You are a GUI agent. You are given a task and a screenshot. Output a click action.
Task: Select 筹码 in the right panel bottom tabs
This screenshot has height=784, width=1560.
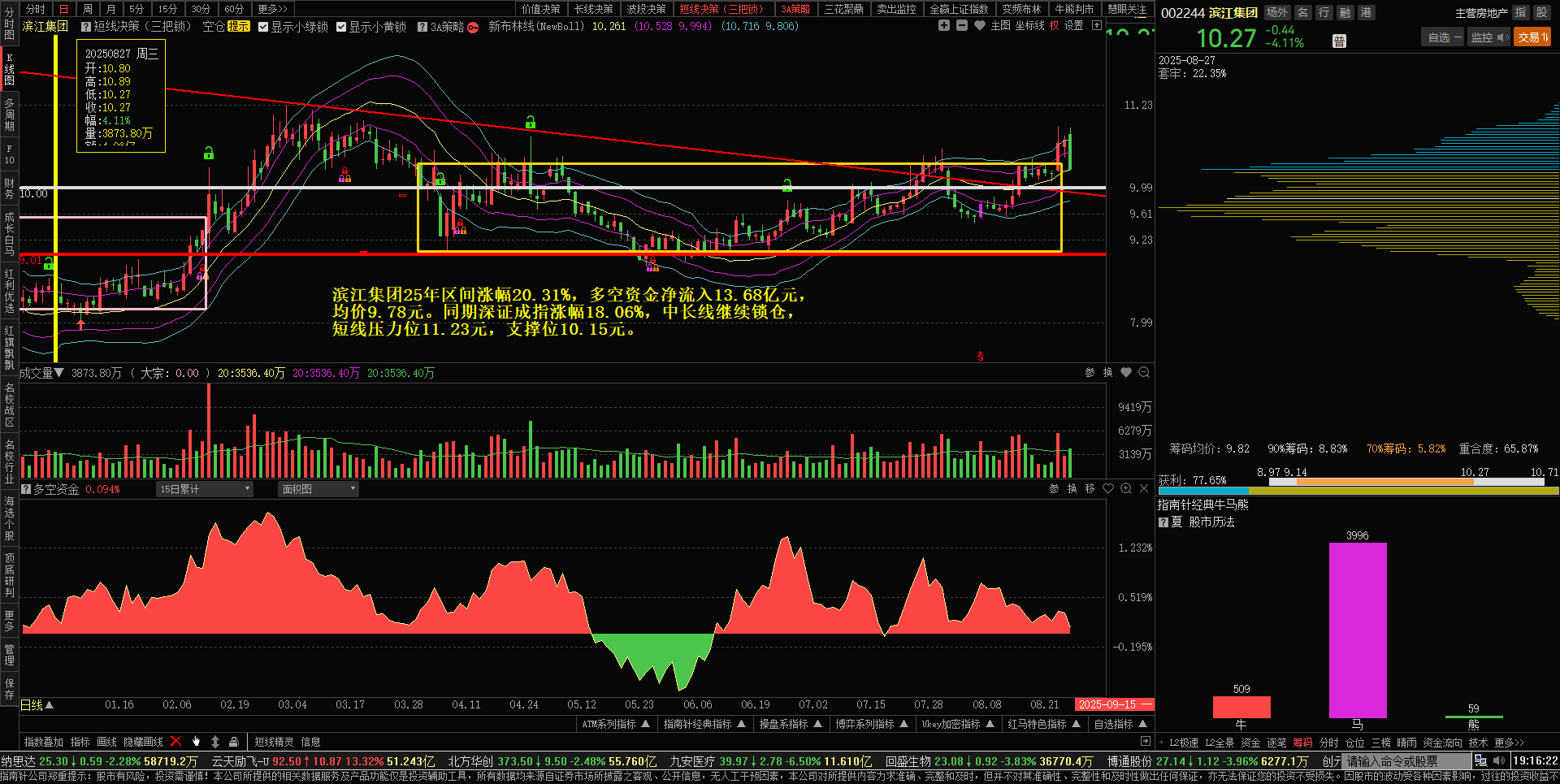click(1302, 743)
